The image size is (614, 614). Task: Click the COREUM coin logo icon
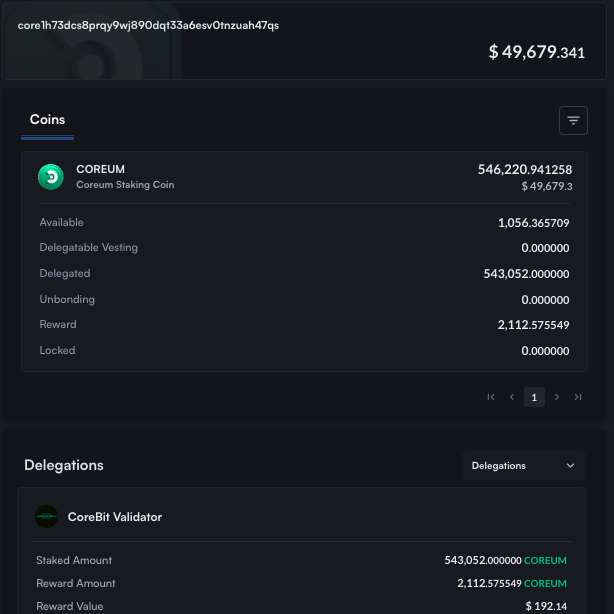point(50,177)
